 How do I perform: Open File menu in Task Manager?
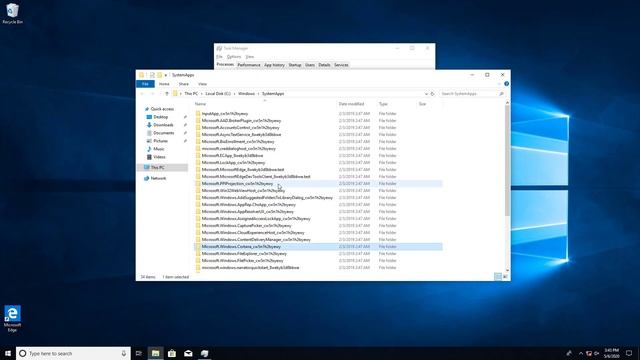[219, 57]
